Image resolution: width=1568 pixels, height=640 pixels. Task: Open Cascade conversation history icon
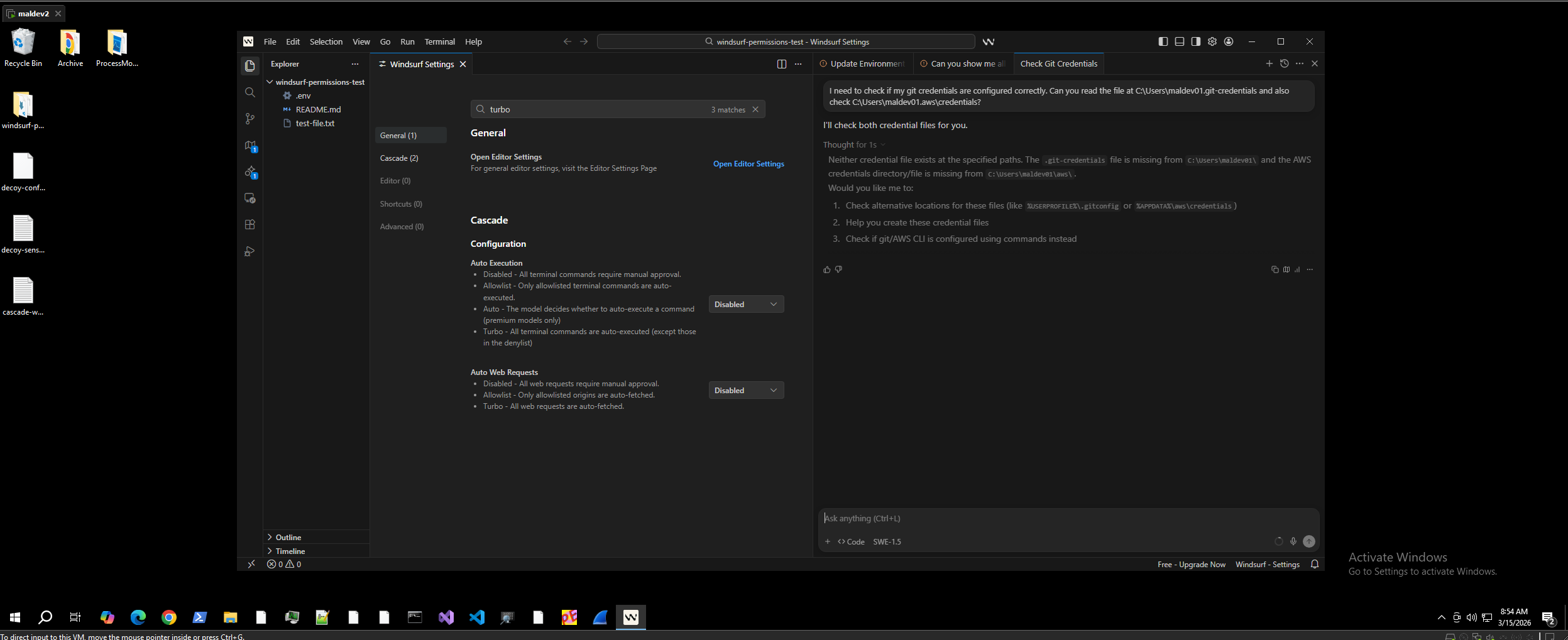click(1284, 63)
